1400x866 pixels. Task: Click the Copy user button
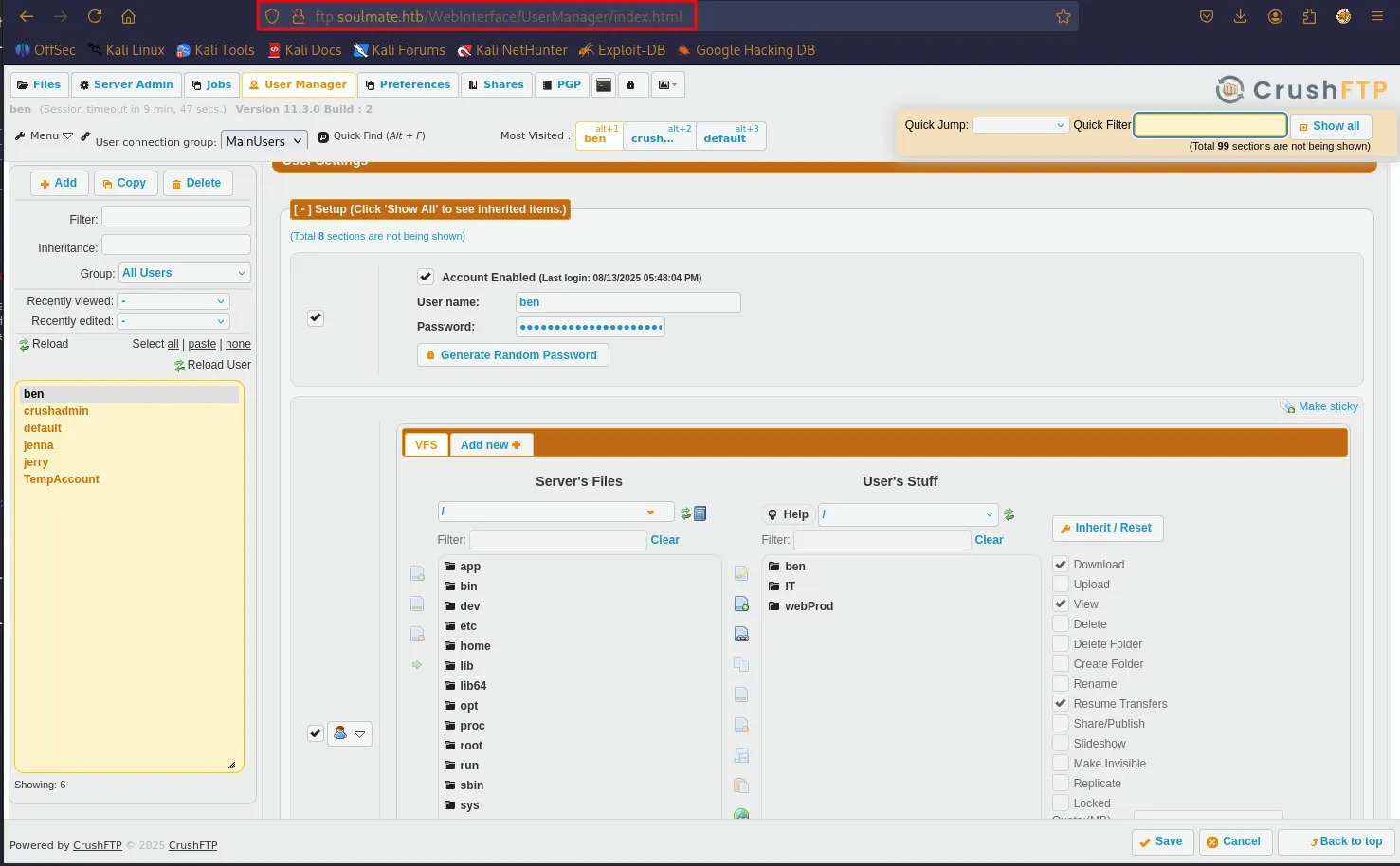(125, 183)
